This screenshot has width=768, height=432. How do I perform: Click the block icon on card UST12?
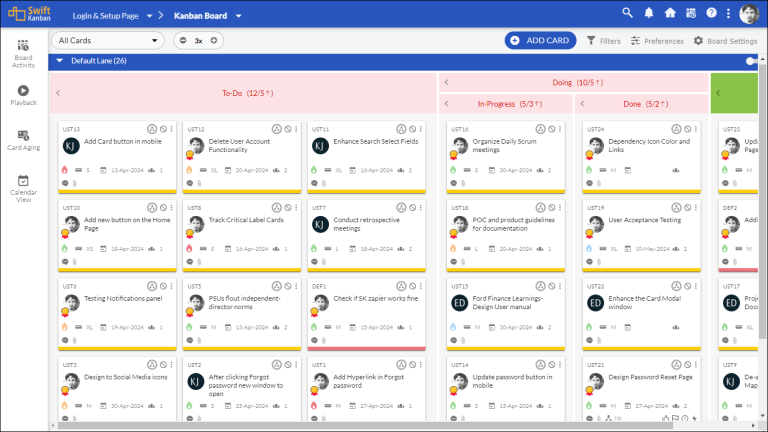[288, 129]
